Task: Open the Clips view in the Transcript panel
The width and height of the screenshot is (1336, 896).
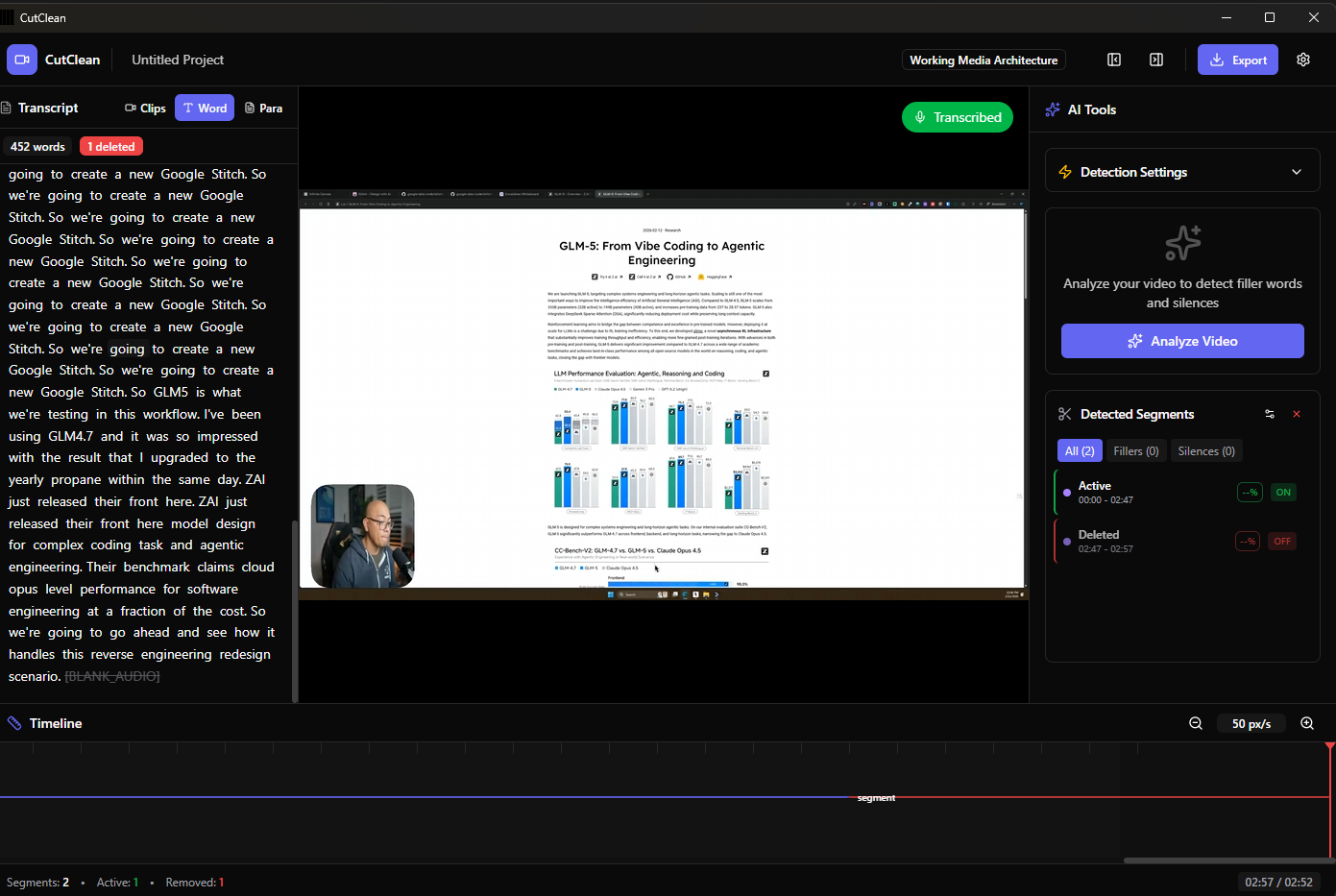Action: (x=144, y=108)
